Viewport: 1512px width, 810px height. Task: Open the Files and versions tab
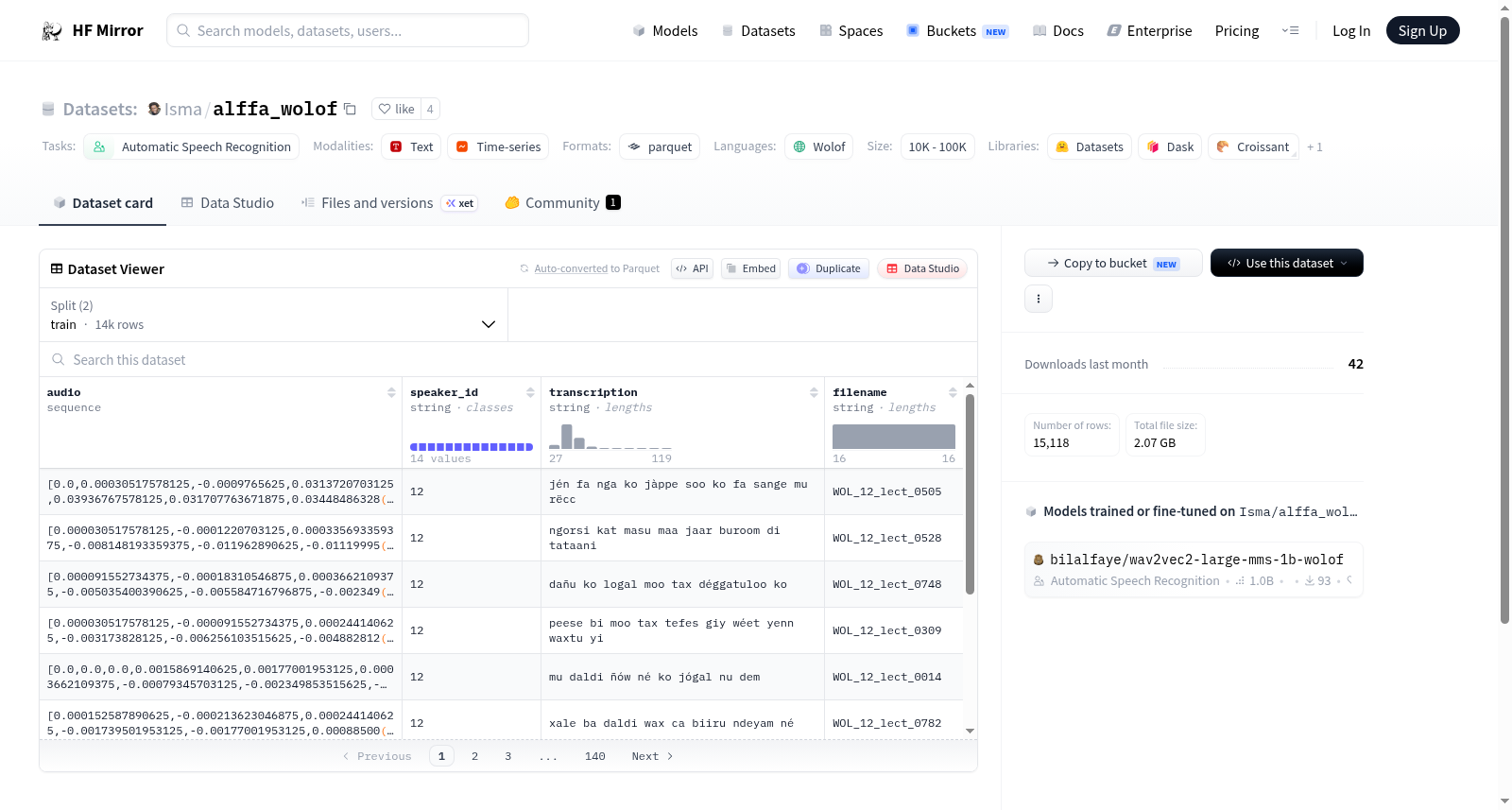click(x=389, y=203)
